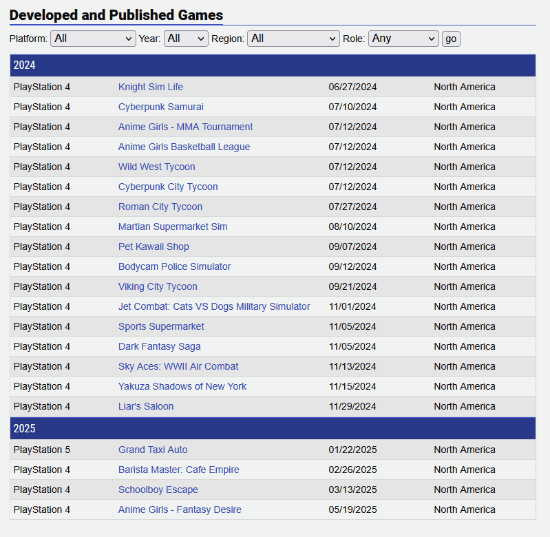Click the go button
The image size is (550, 537).
click(451, 39)
